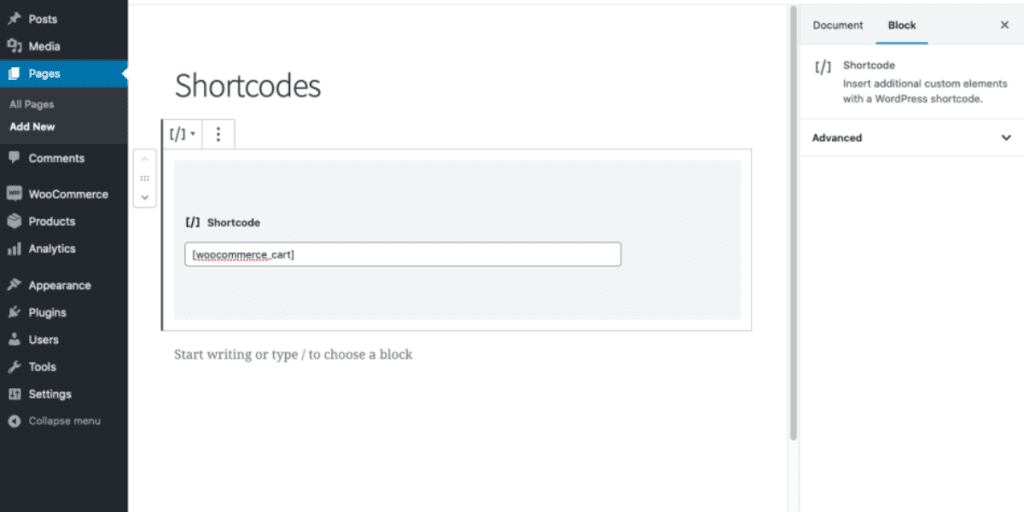Click the Users person icon

[x=14, y=340]
